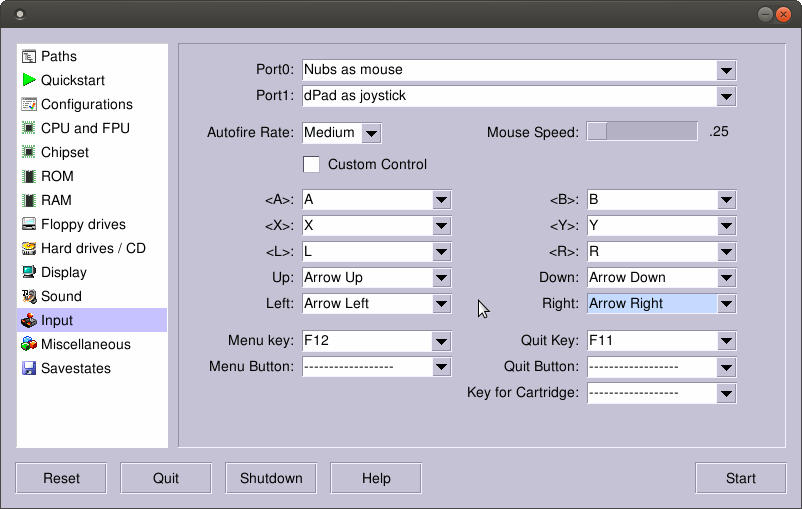Open the Menu key F12 dropdown
Screen dimensions: 802x509
click(x=441, y=341)
